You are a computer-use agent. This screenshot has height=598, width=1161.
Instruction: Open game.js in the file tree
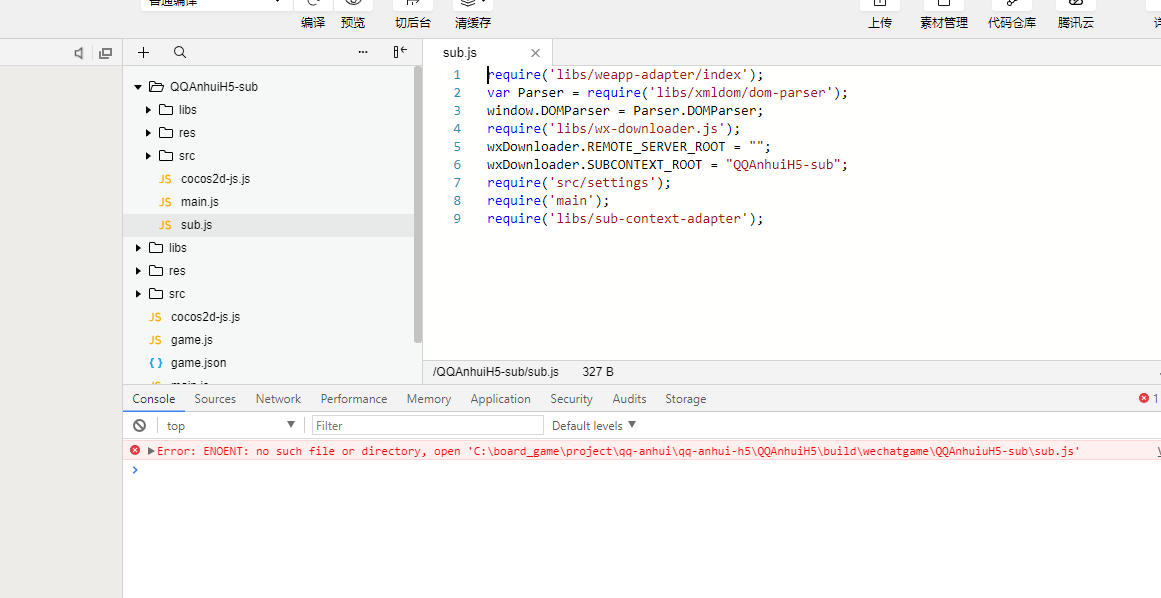pos(192,339)
